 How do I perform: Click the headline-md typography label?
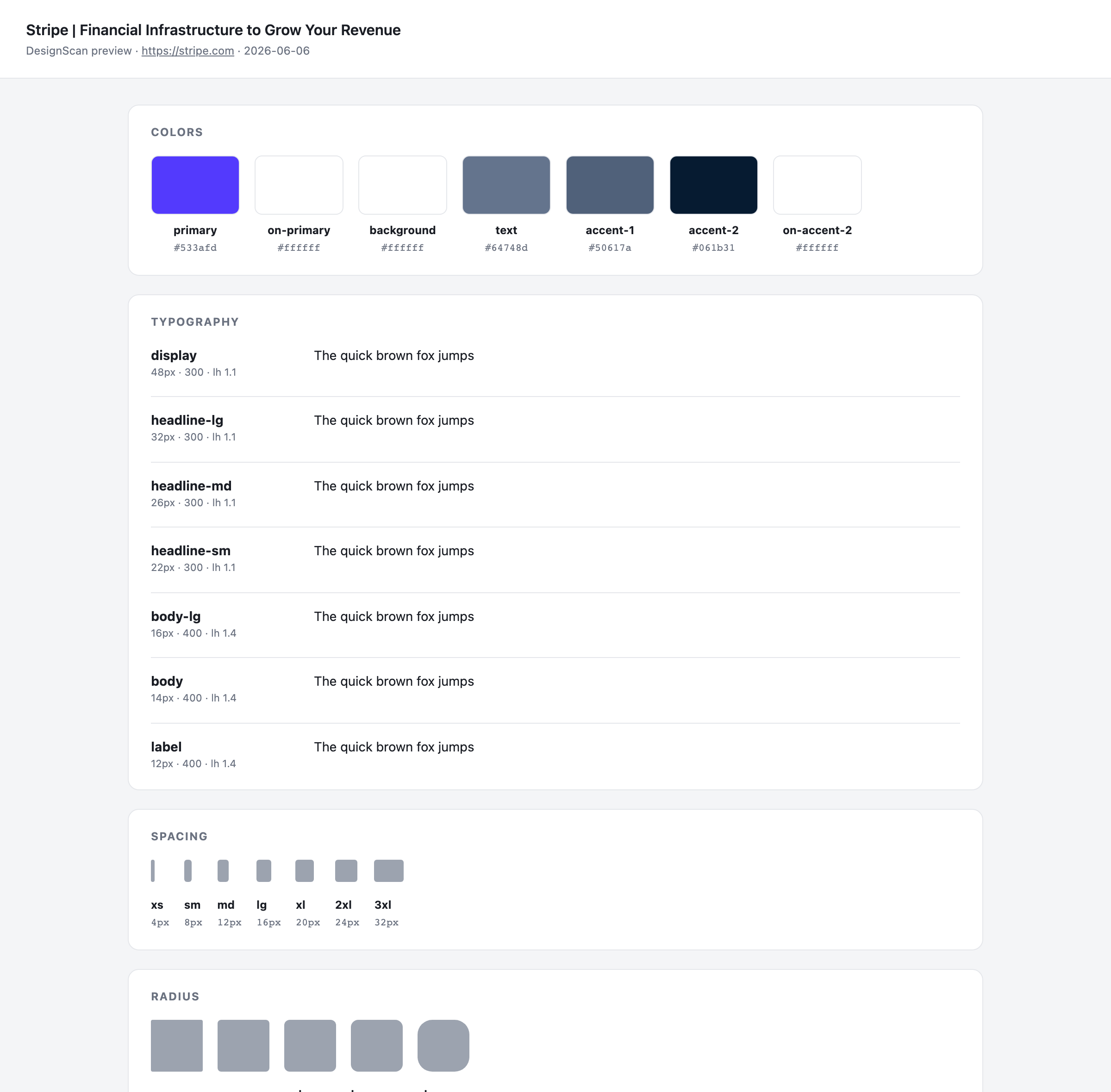(191, 486)
